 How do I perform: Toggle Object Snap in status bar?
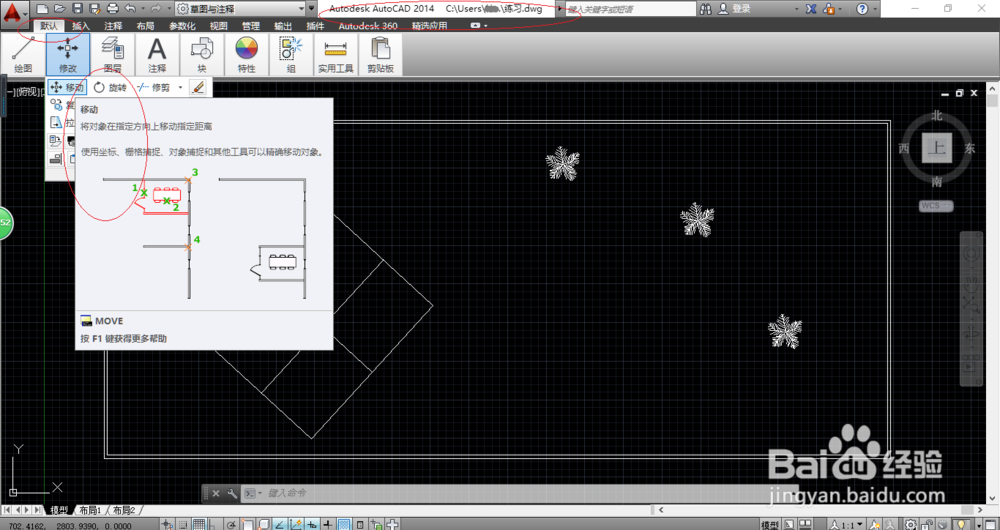pyautogui.click(x=248, y=524)
